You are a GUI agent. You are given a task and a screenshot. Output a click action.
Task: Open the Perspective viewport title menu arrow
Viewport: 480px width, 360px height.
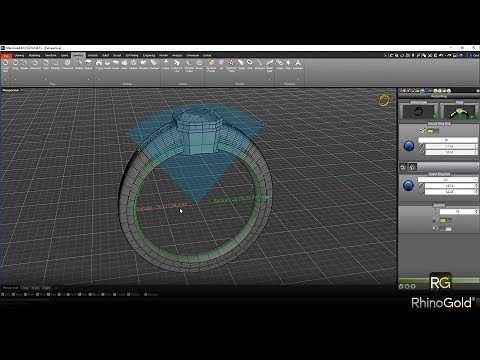[22, 90]
